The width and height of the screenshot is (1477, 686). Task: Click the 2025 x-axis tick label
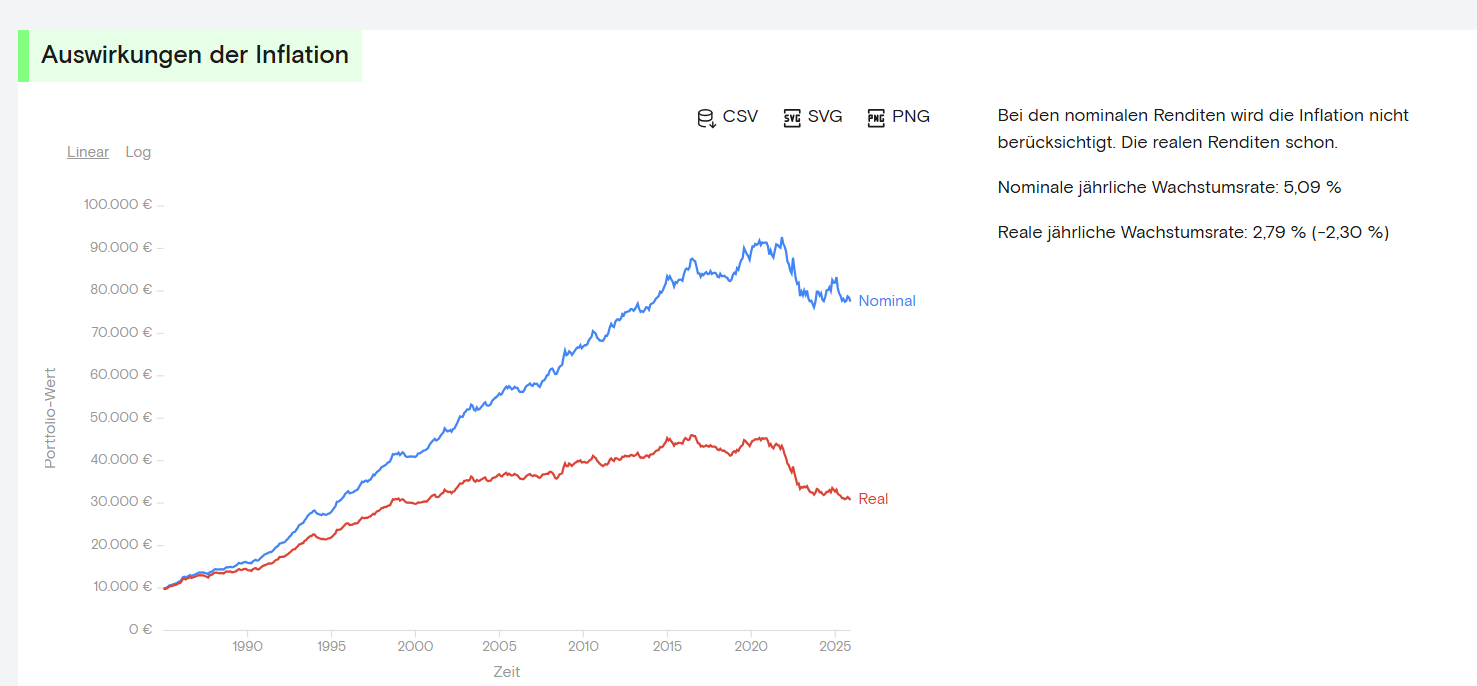coord(834,647)
